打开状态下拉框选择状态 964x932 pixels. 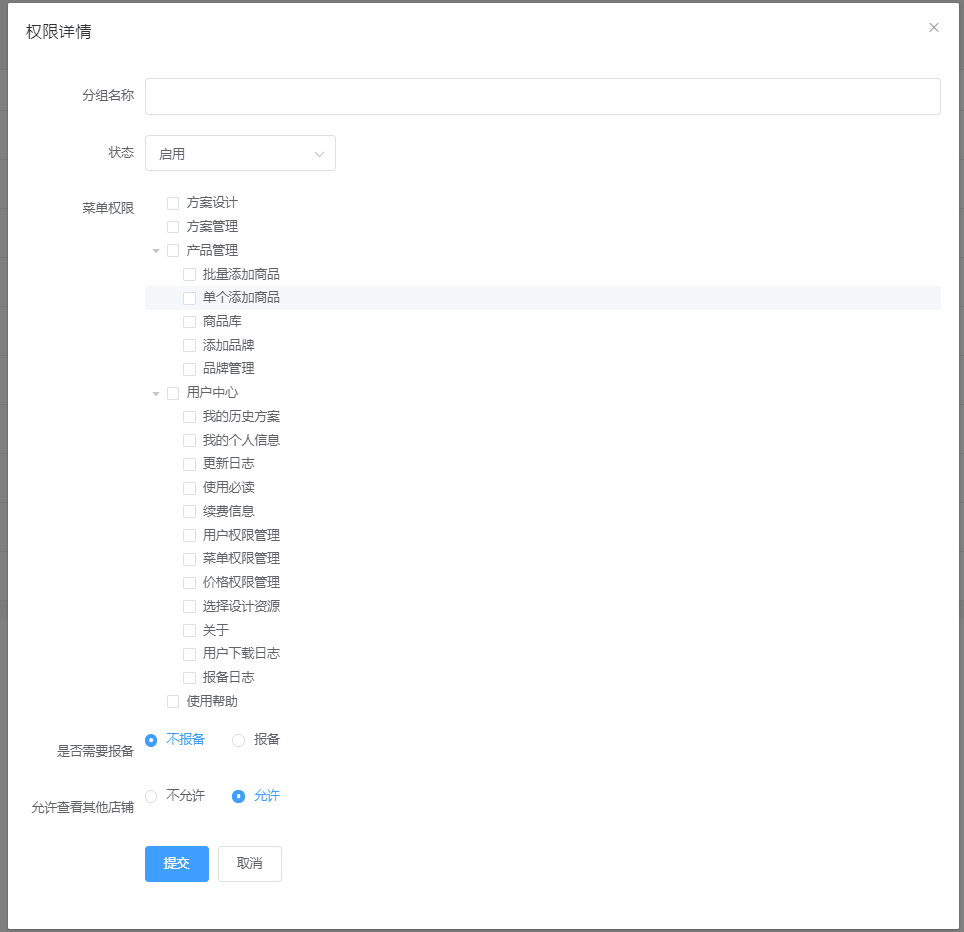(x=240, y=153)
